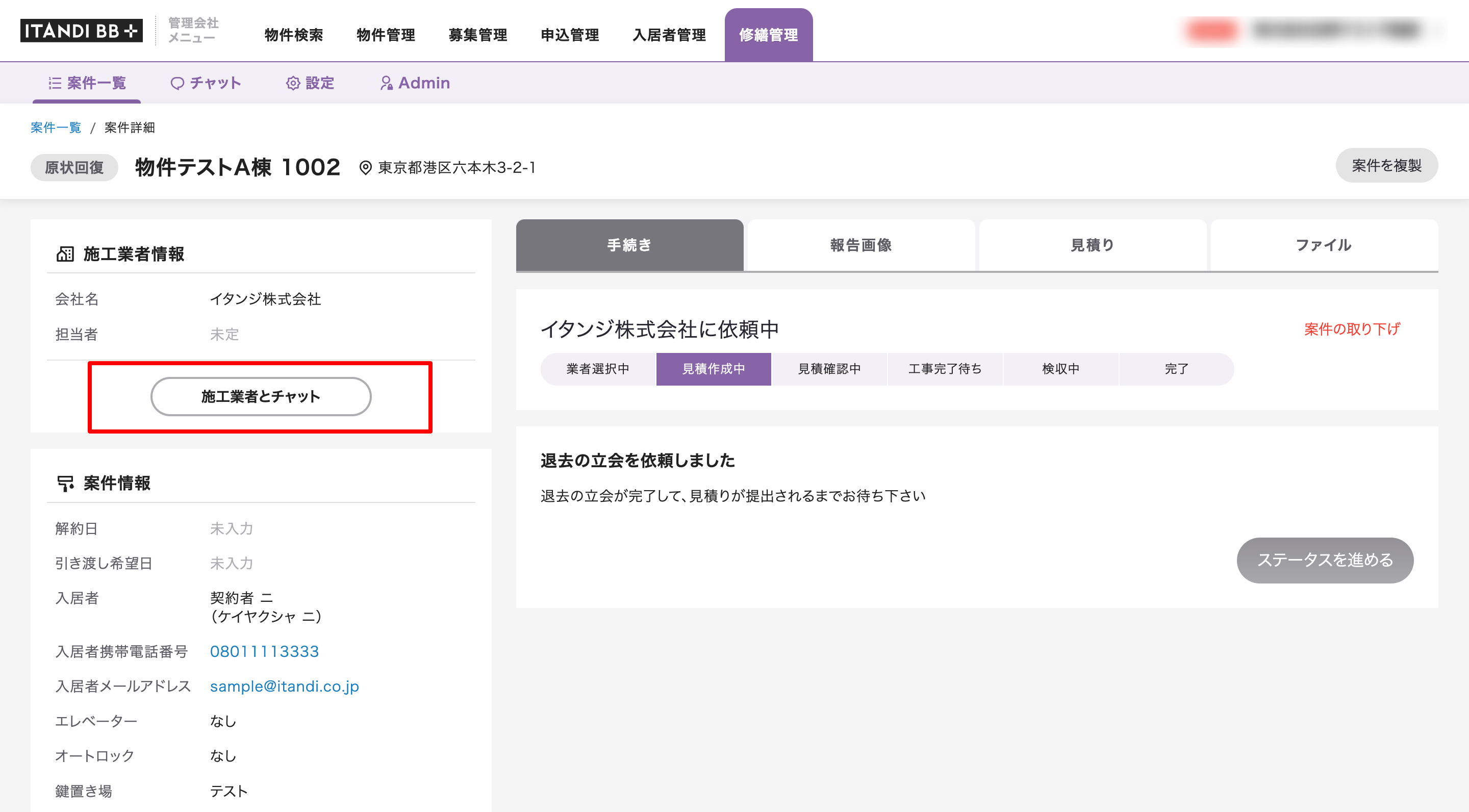Screen dimensions: 1469x812
Task: Click phone number 08011113333
Action: (x=265, y=651)
